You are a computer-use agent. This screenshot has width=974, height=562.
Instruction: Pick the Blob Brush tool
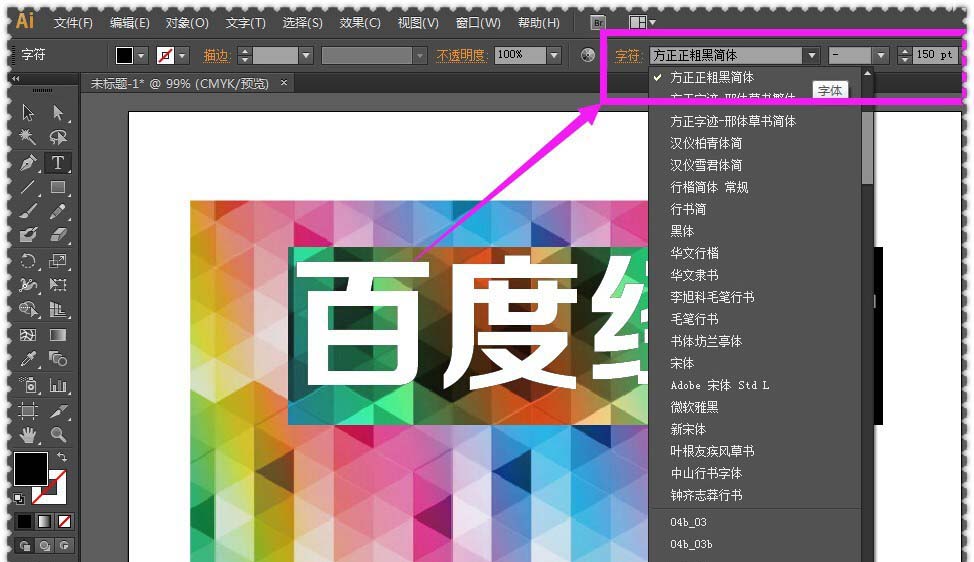28,235
